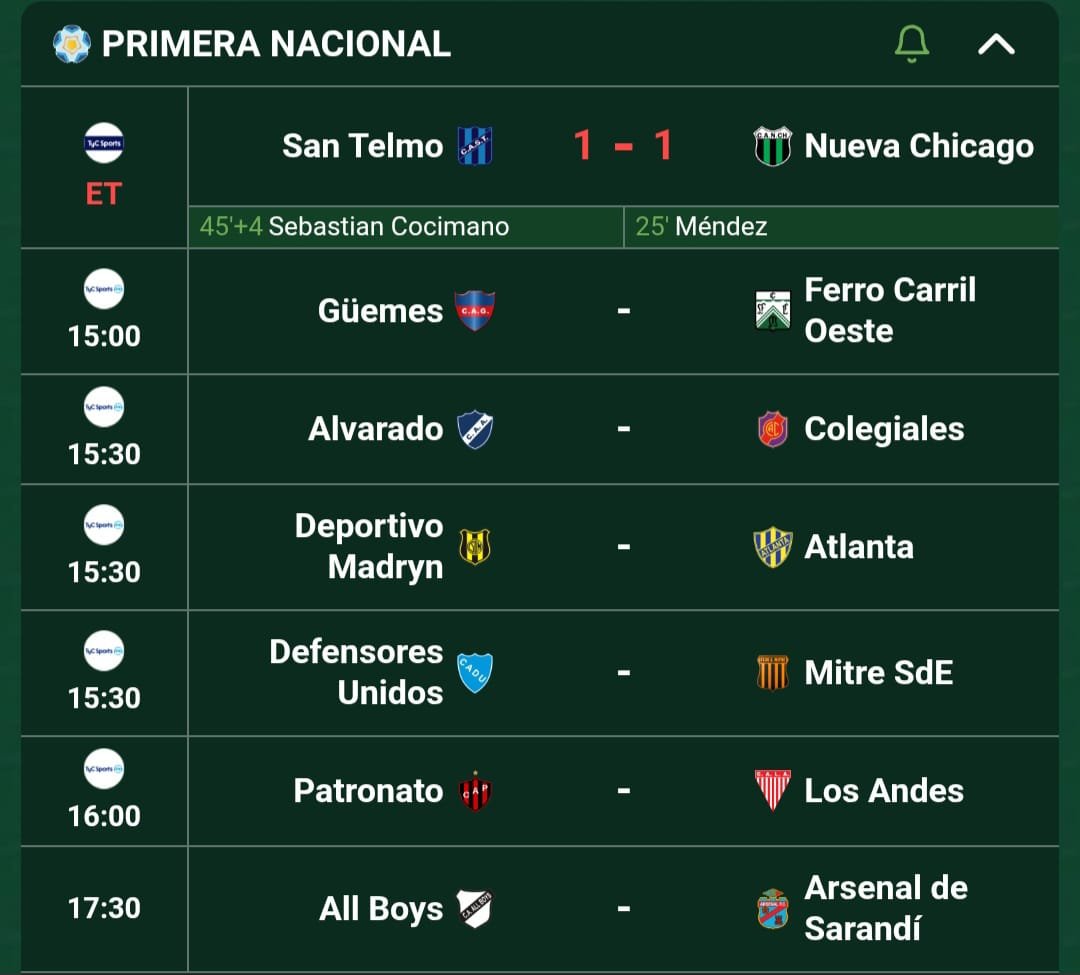
Task: Select the Arsenal de Sarandí team name
Action: pos(886,909)
